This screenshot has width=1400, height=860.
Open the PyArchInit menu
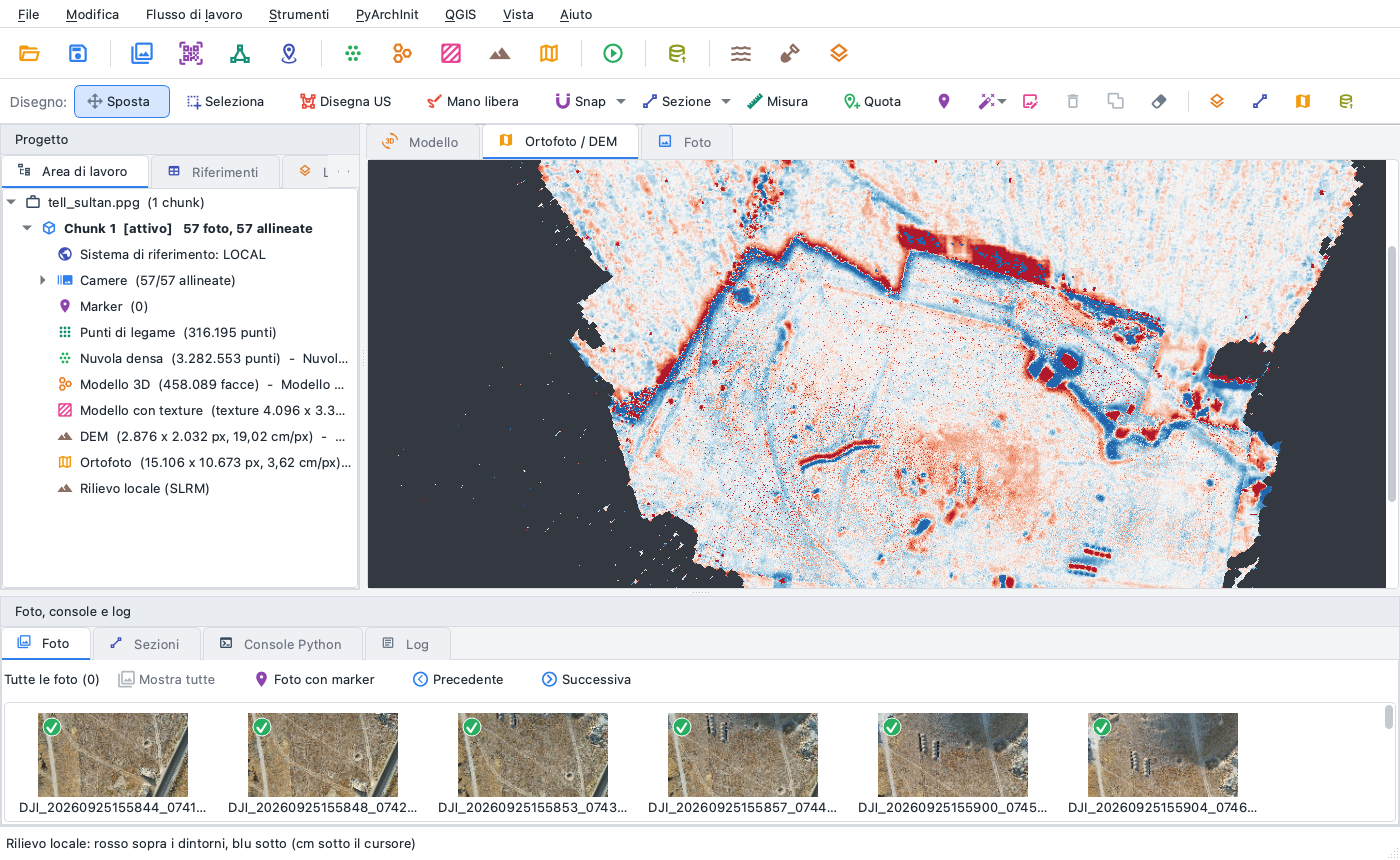coord(387,14)
